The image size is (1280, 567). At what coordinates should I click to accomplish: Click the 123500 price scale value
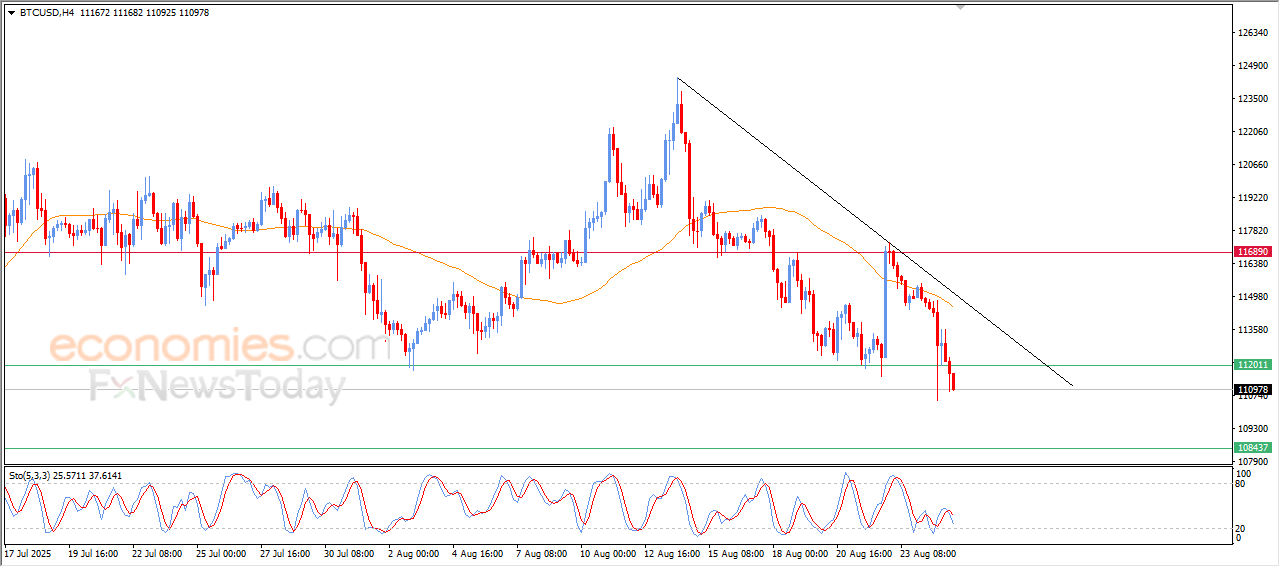click(1253, 99)
